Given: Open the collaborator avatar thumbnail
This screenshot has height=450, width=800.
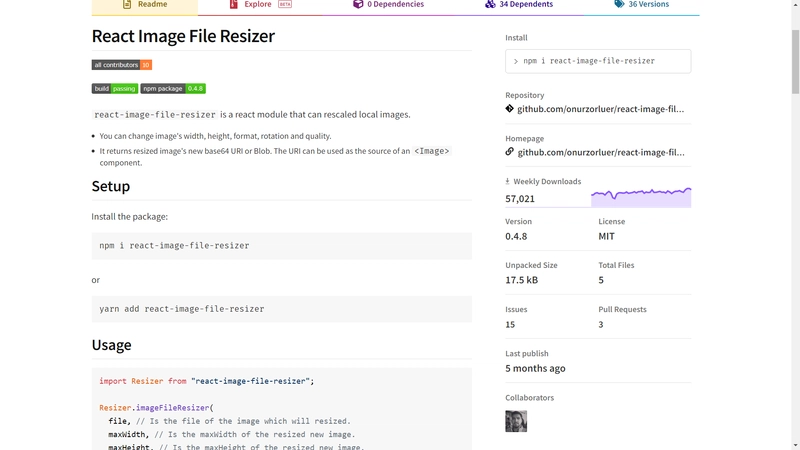Looking at the screenshot, I should [x=516, y=421].
